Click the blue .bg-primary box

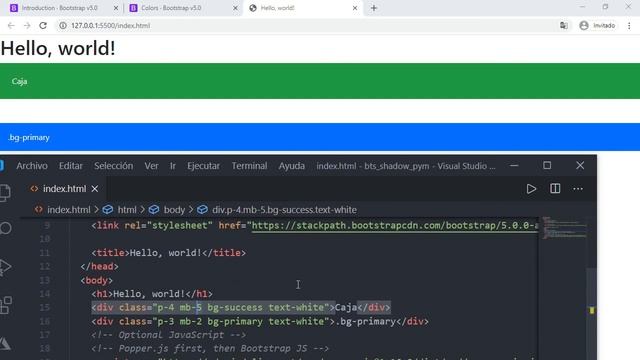pyautogui.click(x=320, y=137)
